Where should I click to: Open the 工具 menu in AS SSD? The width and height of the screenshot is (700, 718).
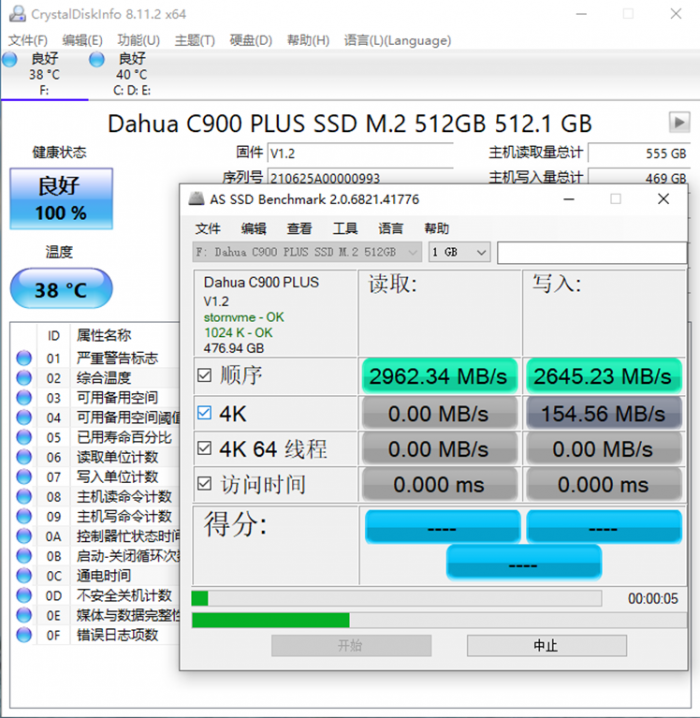pos(345,228)
